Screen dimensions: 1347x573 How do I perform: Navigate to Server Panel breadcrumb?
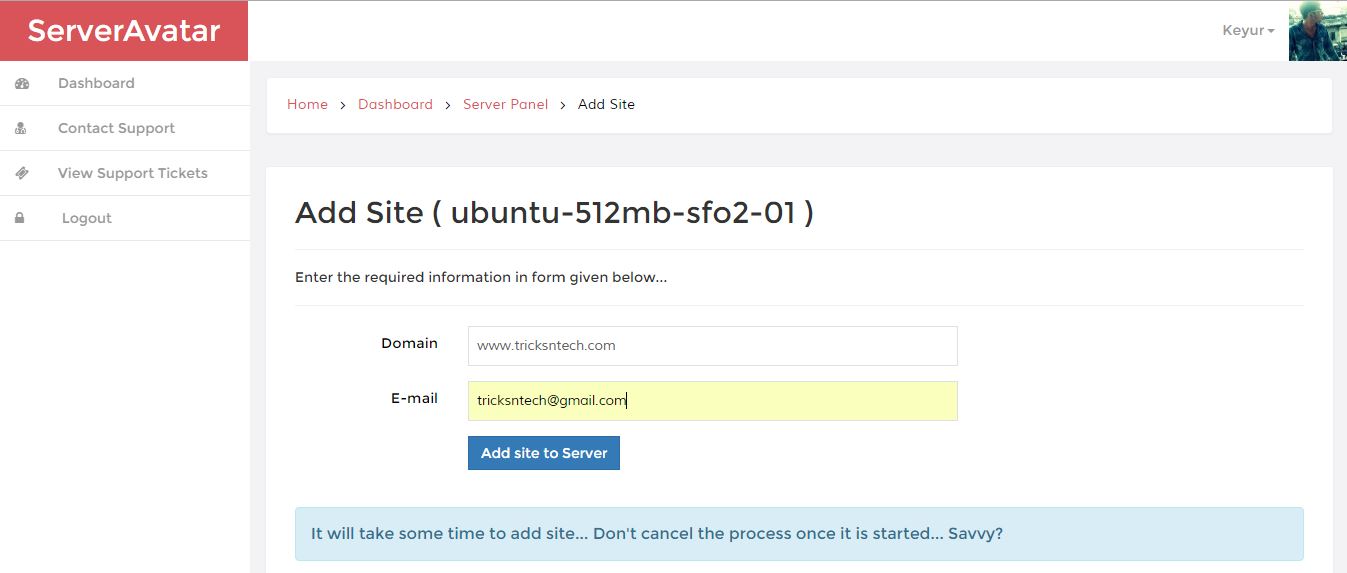pos(505,104)
